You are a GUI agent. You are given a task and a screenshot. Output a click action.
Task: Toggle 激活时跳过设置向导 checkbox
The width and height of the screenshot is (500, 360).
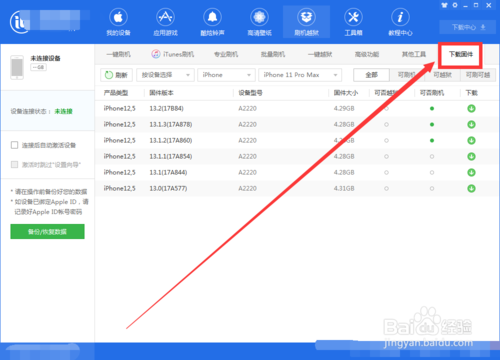click(14, 165)
